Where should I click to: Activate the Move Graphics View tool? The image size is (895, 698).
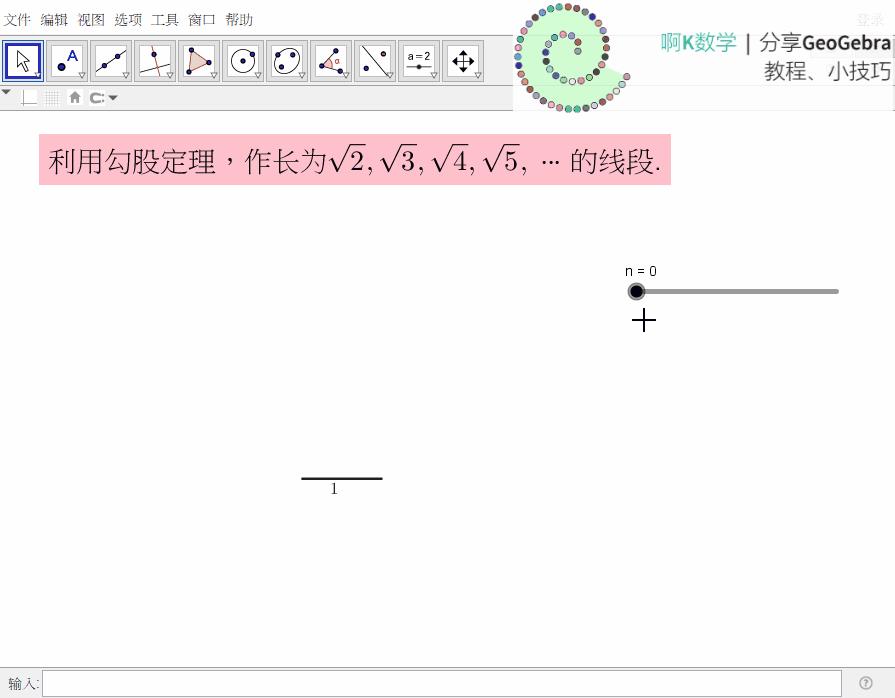(462, 60)
